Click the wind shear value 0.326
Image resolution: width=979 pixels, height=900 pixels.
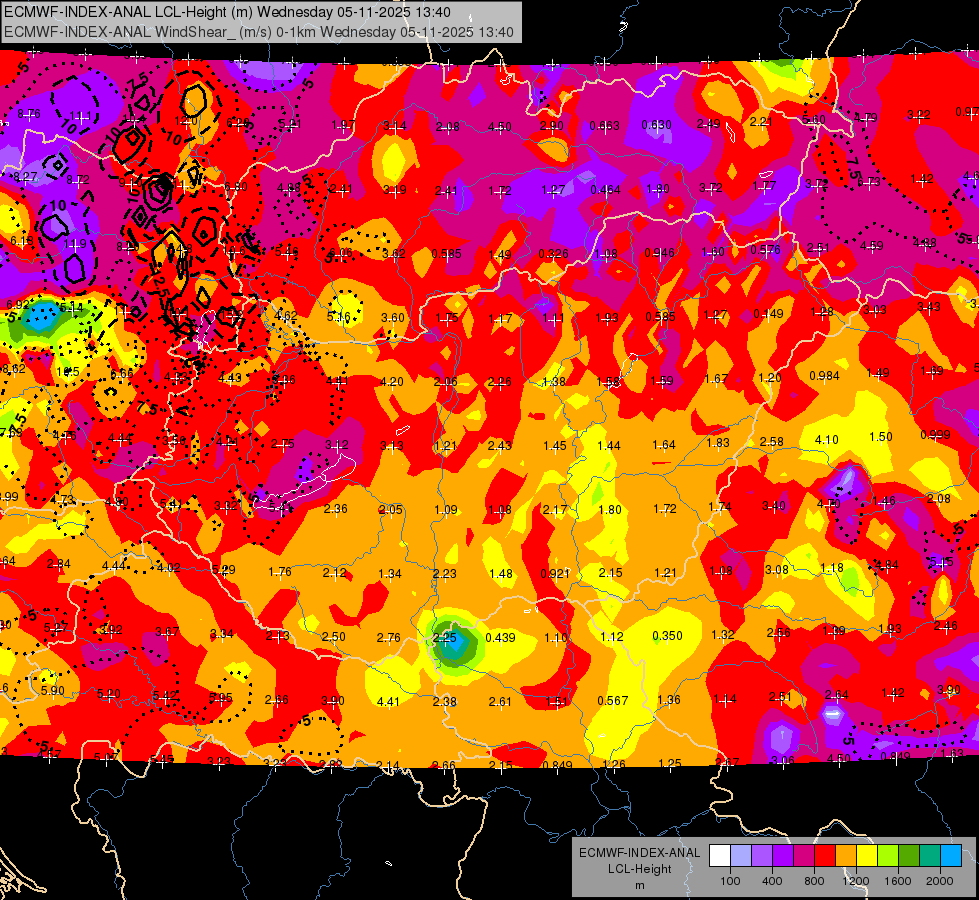553,254
